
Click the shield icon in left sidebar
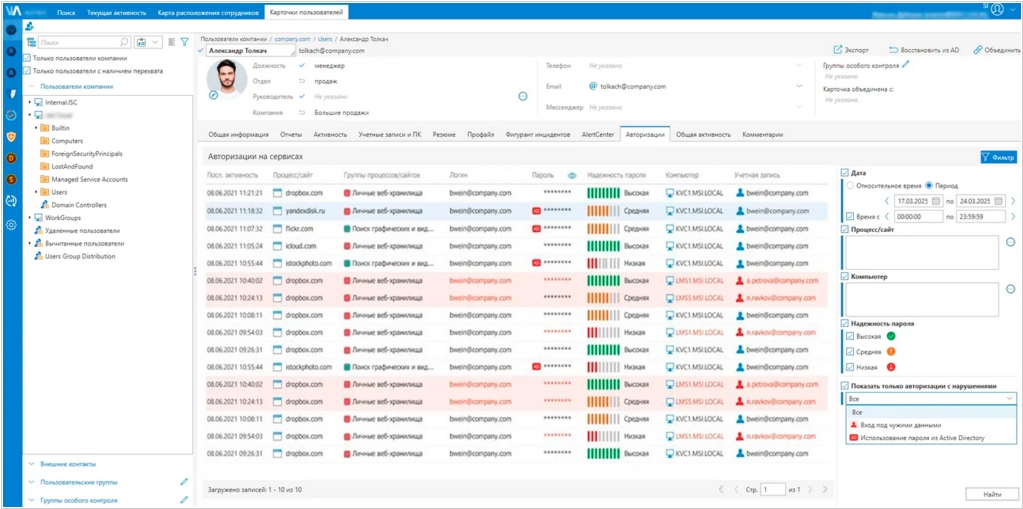[x=11, y=137]
